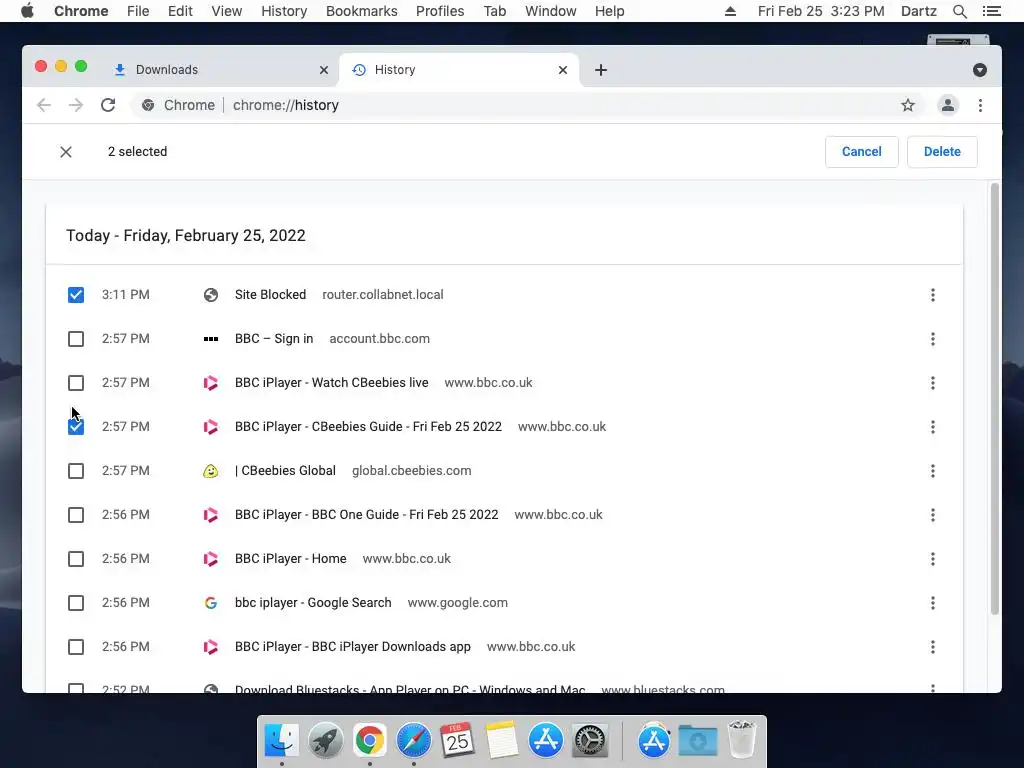
Task: Open more actions for BBC – Sign in
Action: (x=933, y=339)
